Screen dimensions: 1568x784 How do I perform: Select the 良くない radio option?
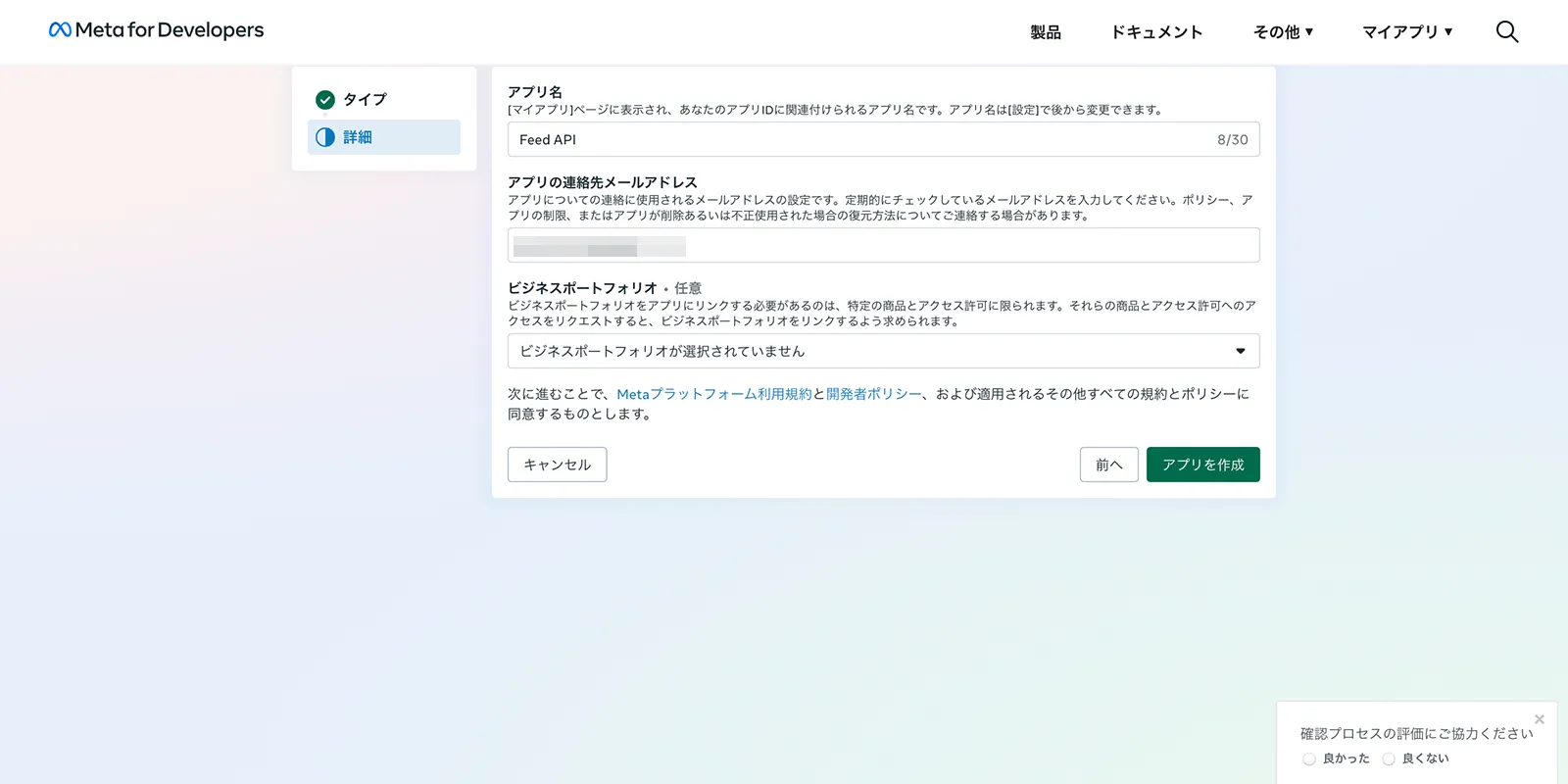pyautogui.click(x=1389, y=759)
